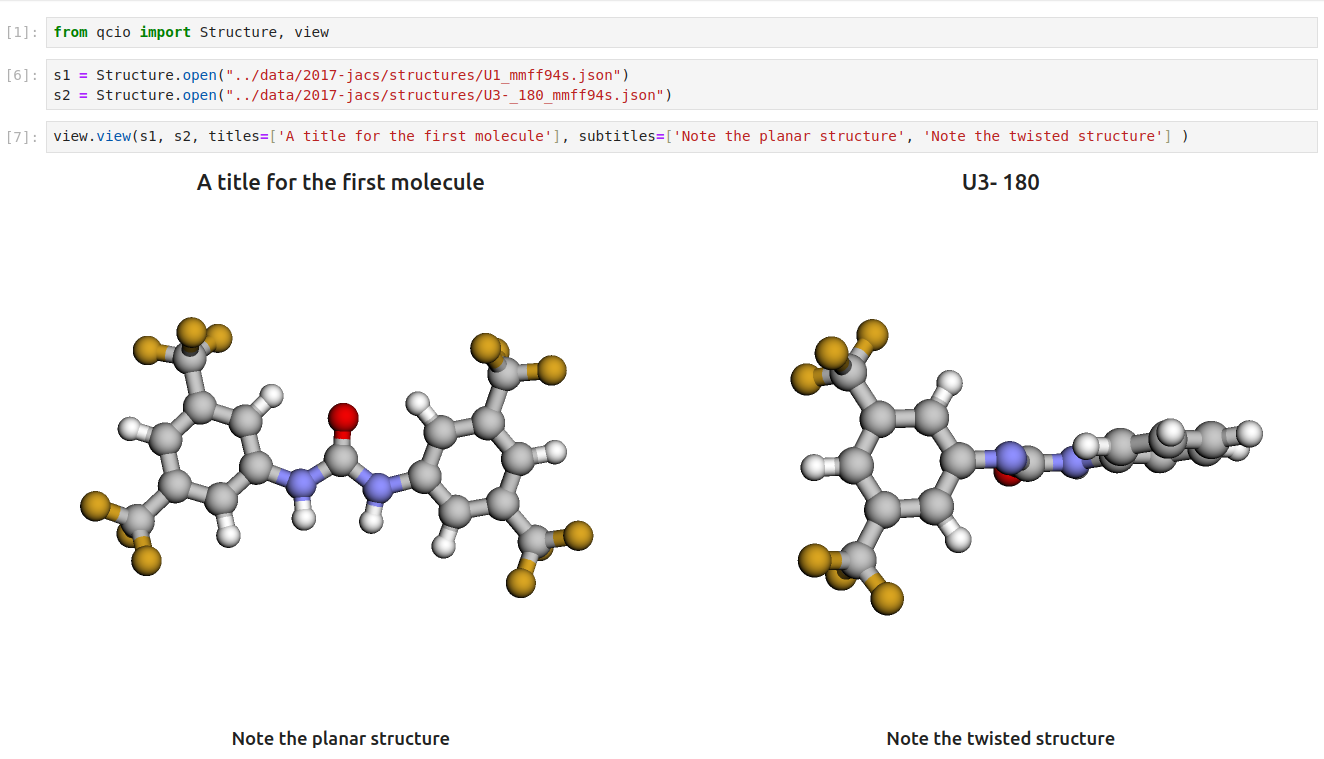Click inside the cell importing Structure and view

click(x=200, y=32)
